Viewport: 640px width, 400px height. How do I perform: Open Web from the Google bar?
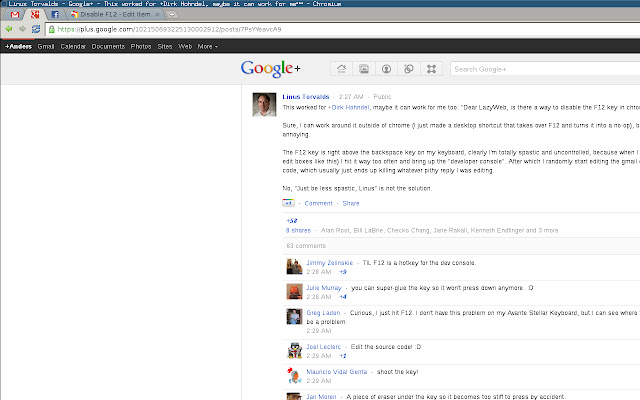185,47
